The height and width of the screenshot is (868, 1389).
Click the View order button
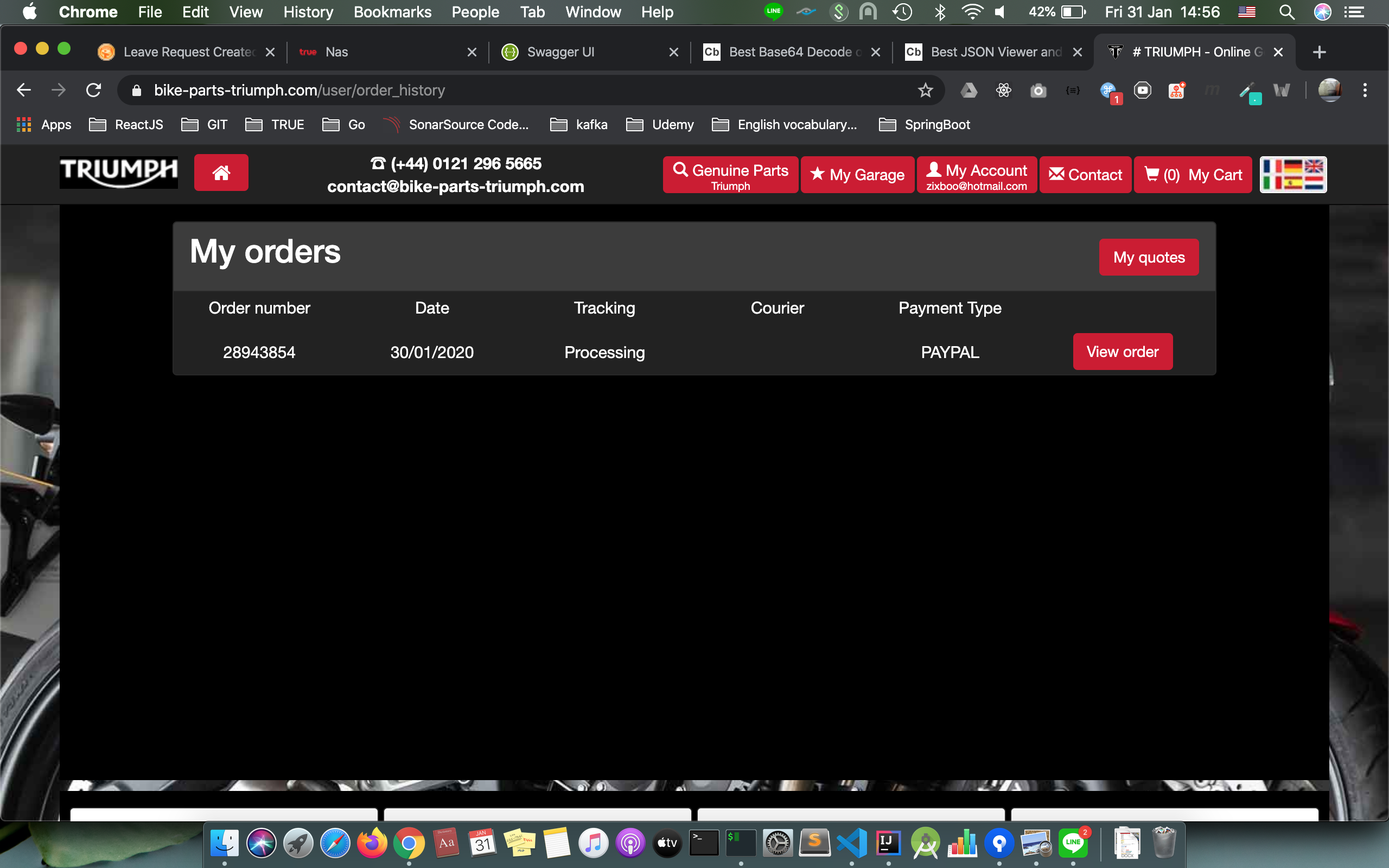(1122, 352)
